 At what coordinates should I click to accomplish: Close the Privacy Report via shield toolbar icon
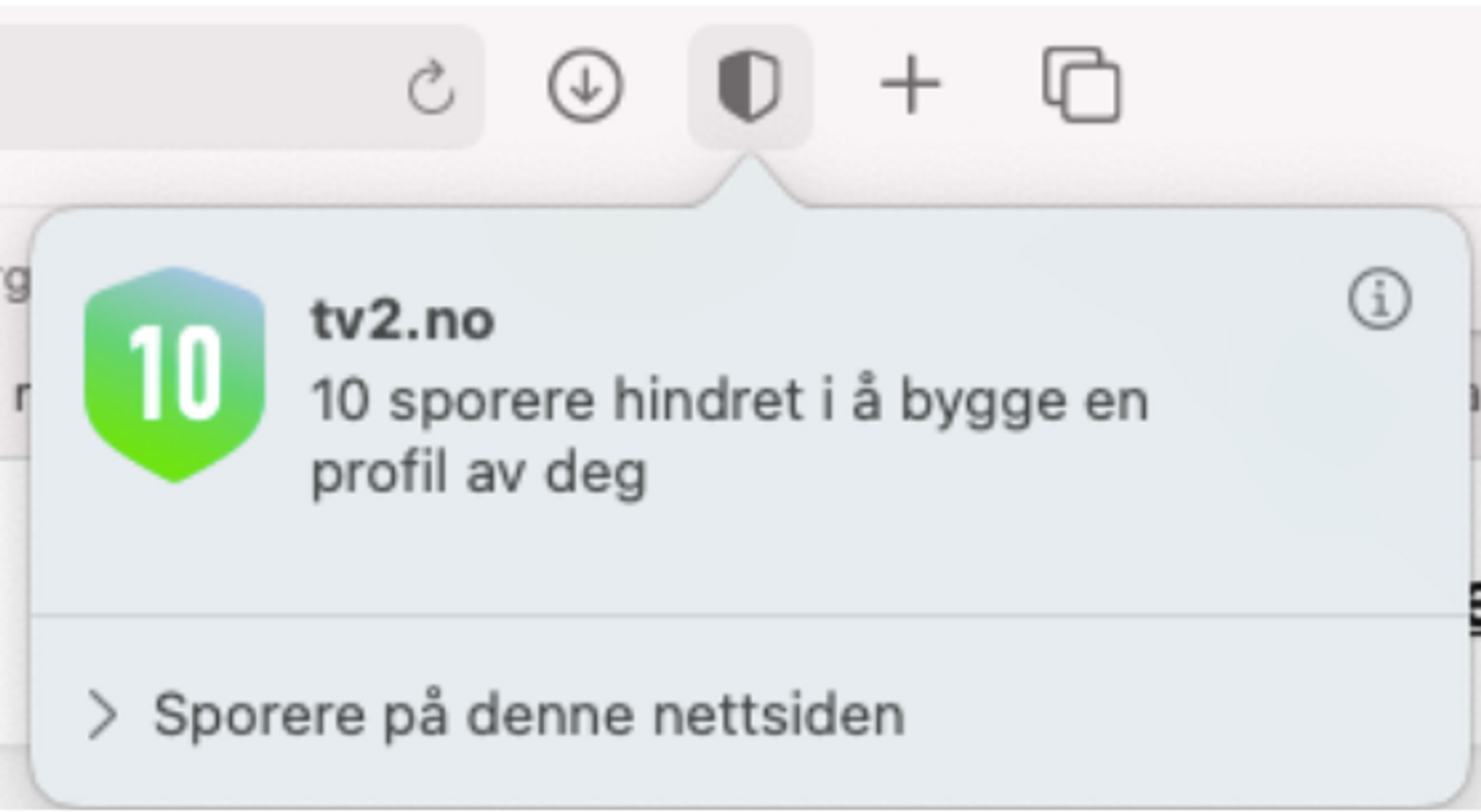coord(749,86)
